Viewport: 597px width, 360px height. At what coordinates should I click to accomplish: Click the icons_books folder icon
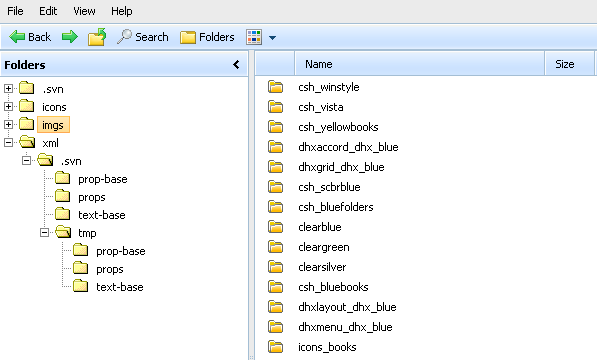[x=275, y=347]
